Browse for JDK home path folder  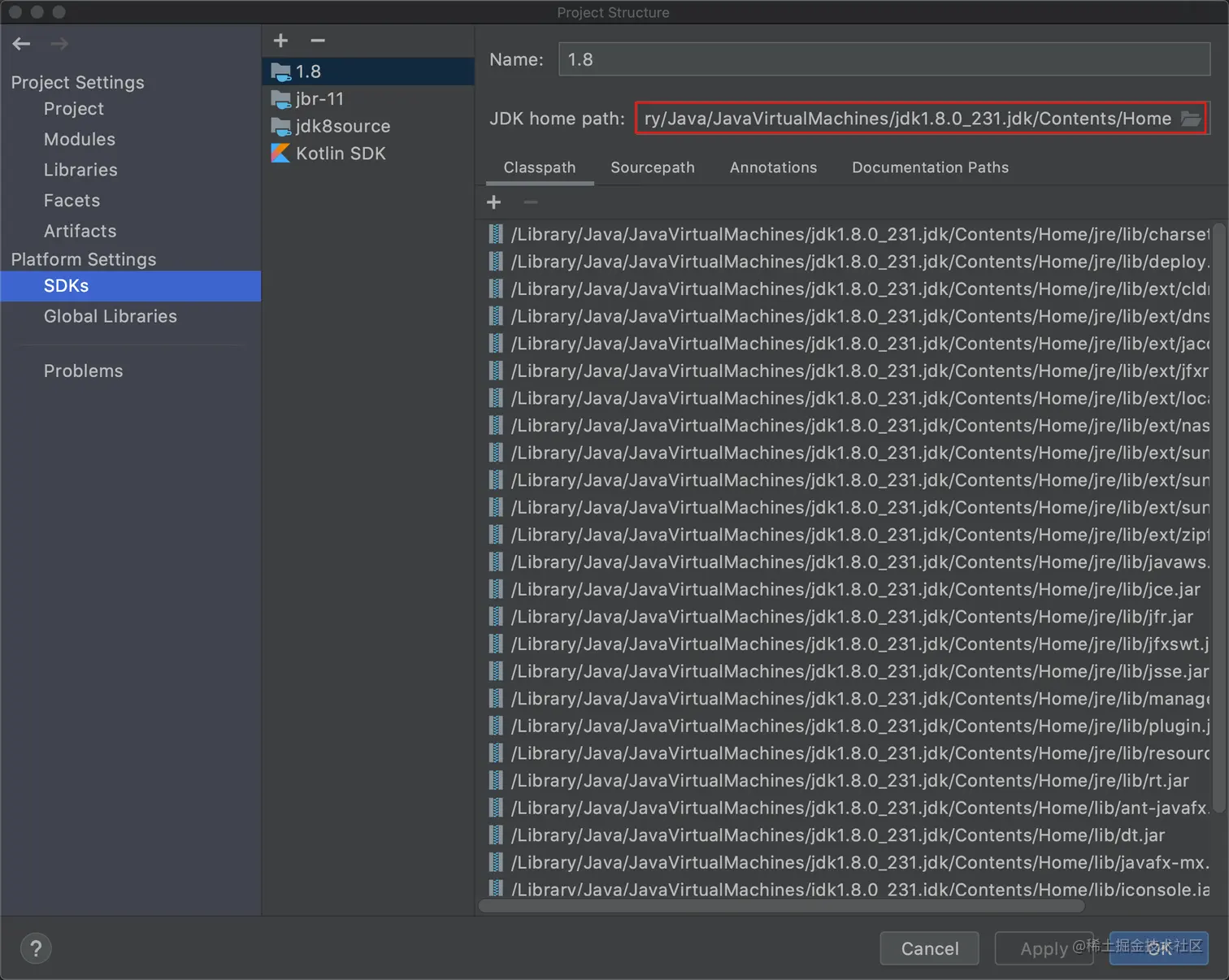[x=1191, y=119]
